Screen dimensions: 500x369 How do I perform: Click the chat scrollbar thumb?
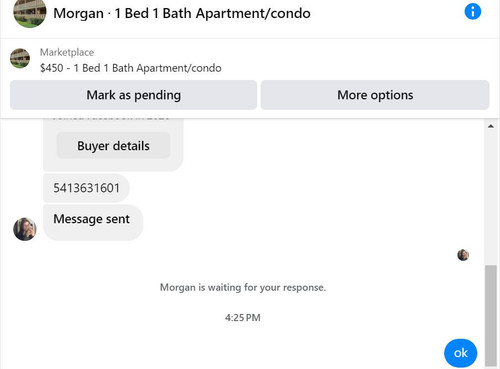pyautogui.click(x=491, y=315)
